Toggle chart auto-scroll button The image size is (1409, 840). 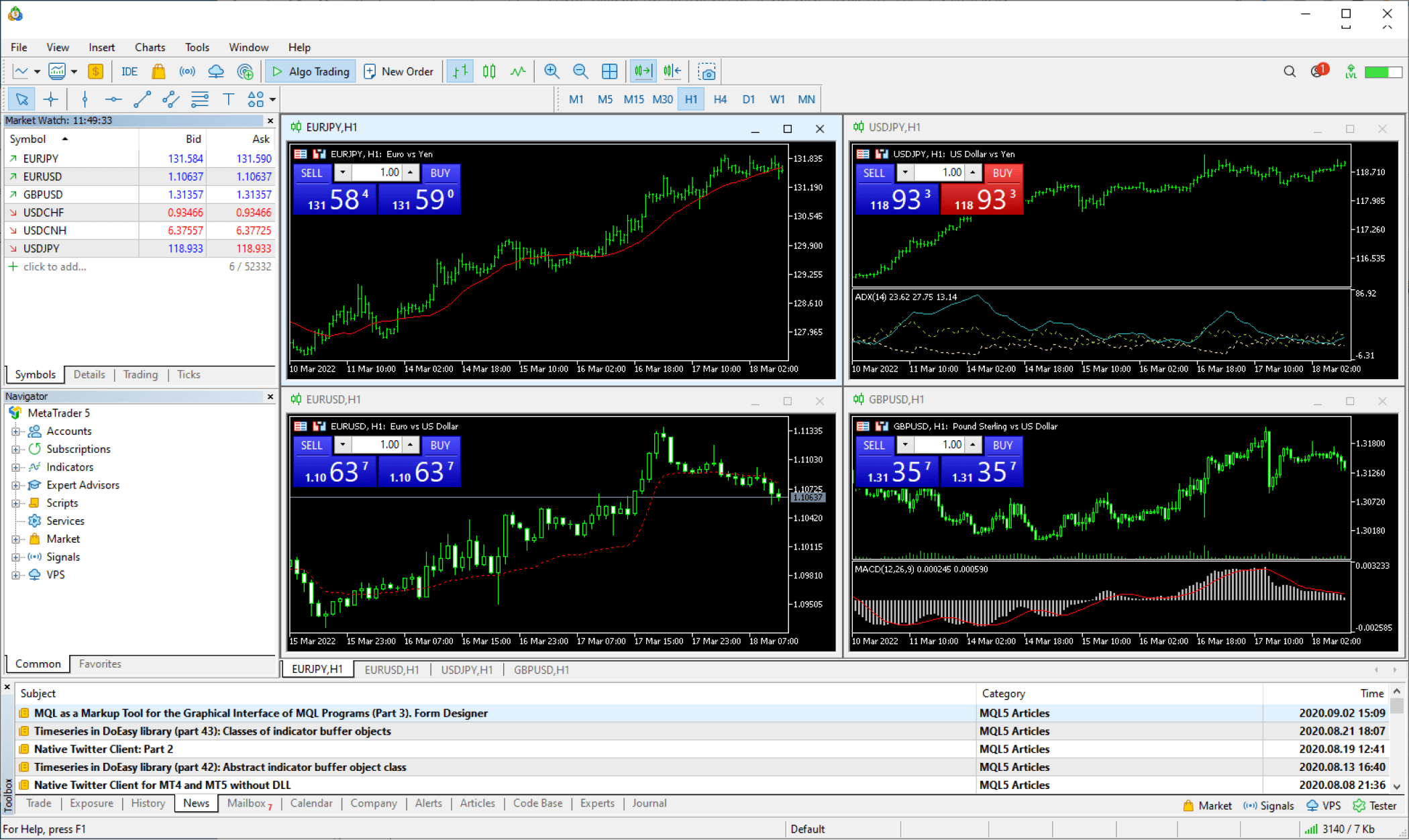point(643,71)
